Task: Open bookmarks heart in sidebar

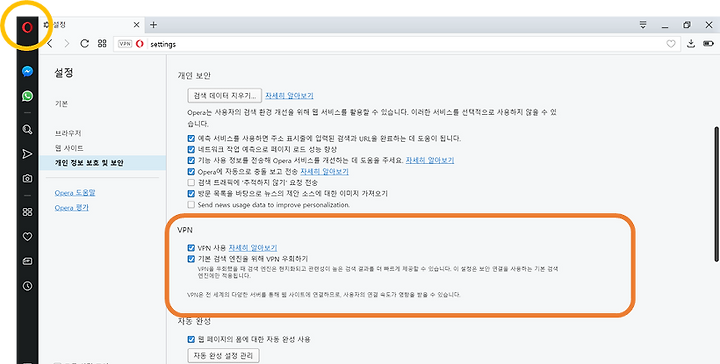Action: 28,236
